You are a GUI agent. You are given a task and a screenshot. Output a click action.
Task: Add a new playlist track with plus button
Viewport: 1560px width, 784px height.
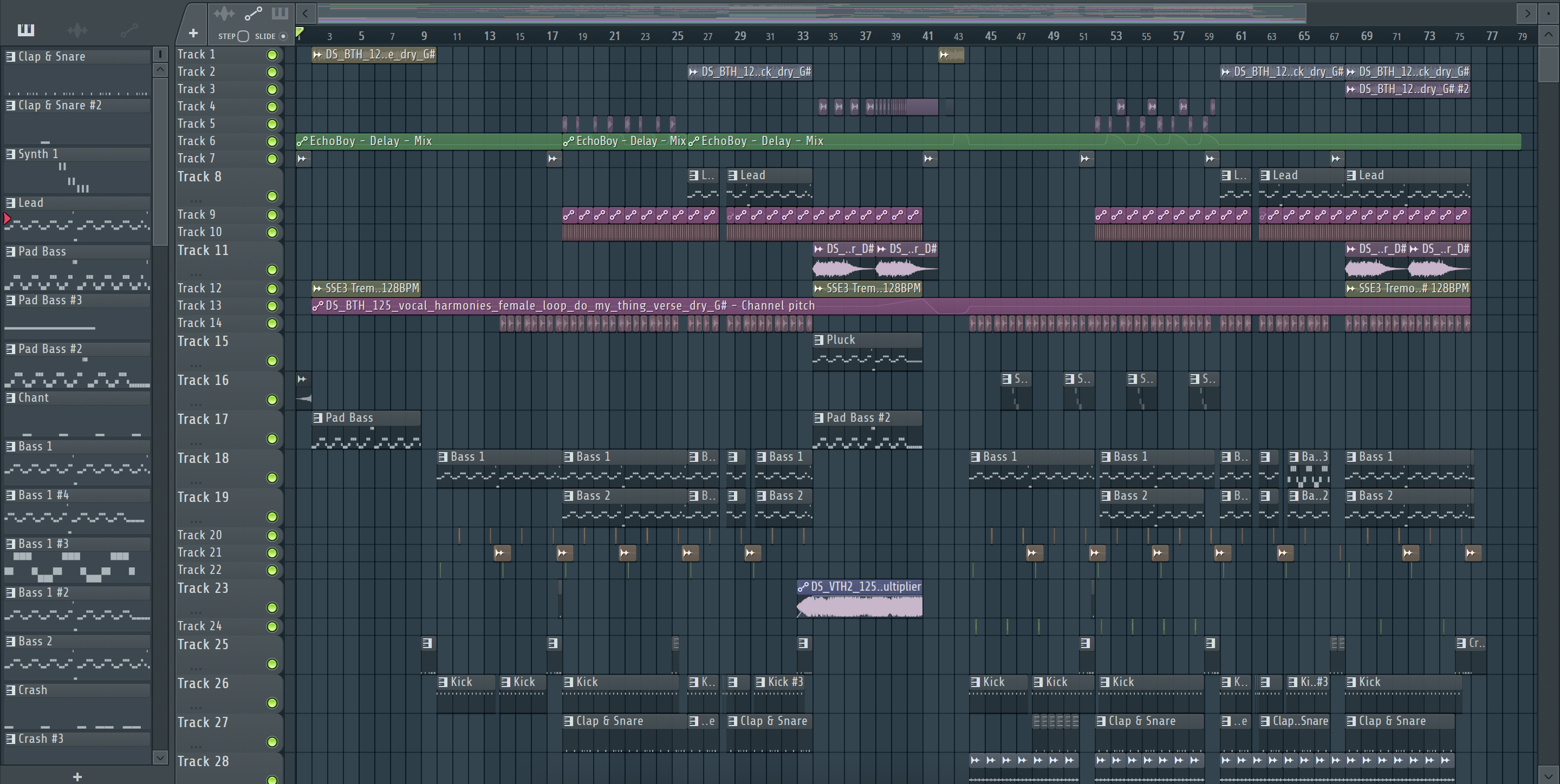(x=193, y=33)
